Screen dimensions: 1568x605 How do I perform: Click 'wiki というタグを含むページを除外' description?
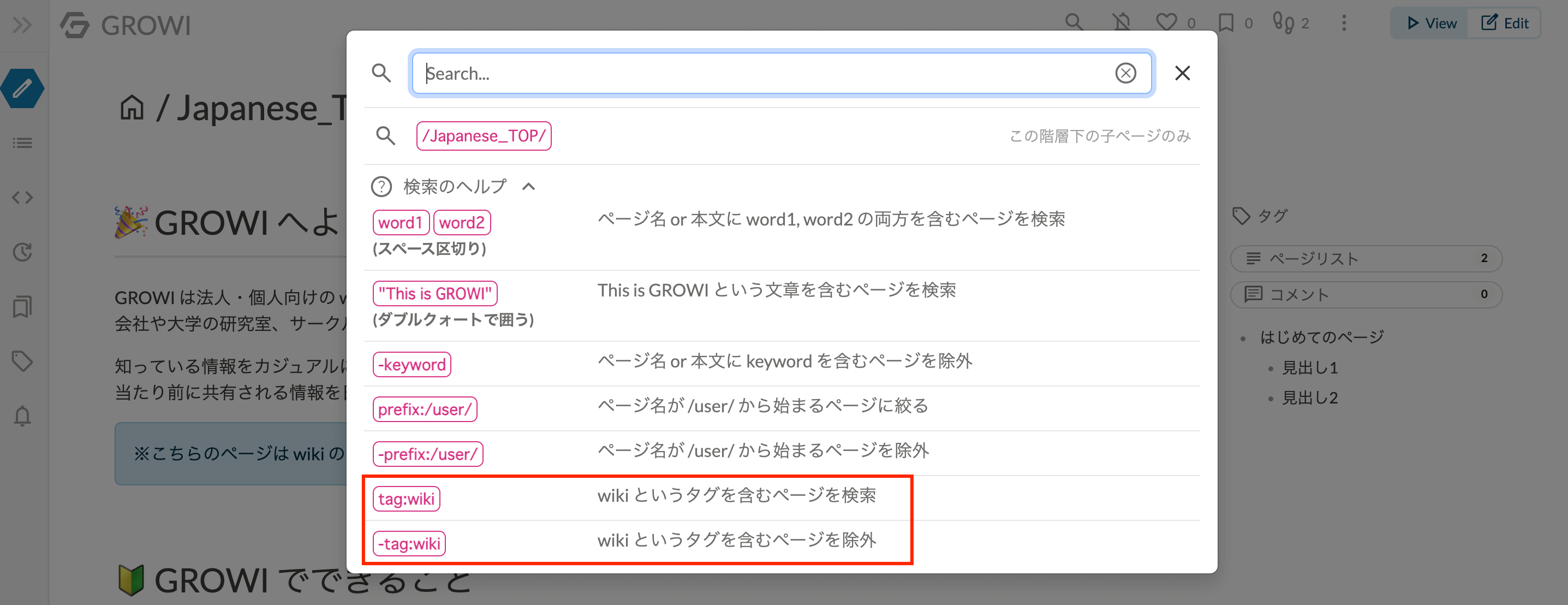tap(737, 540)
